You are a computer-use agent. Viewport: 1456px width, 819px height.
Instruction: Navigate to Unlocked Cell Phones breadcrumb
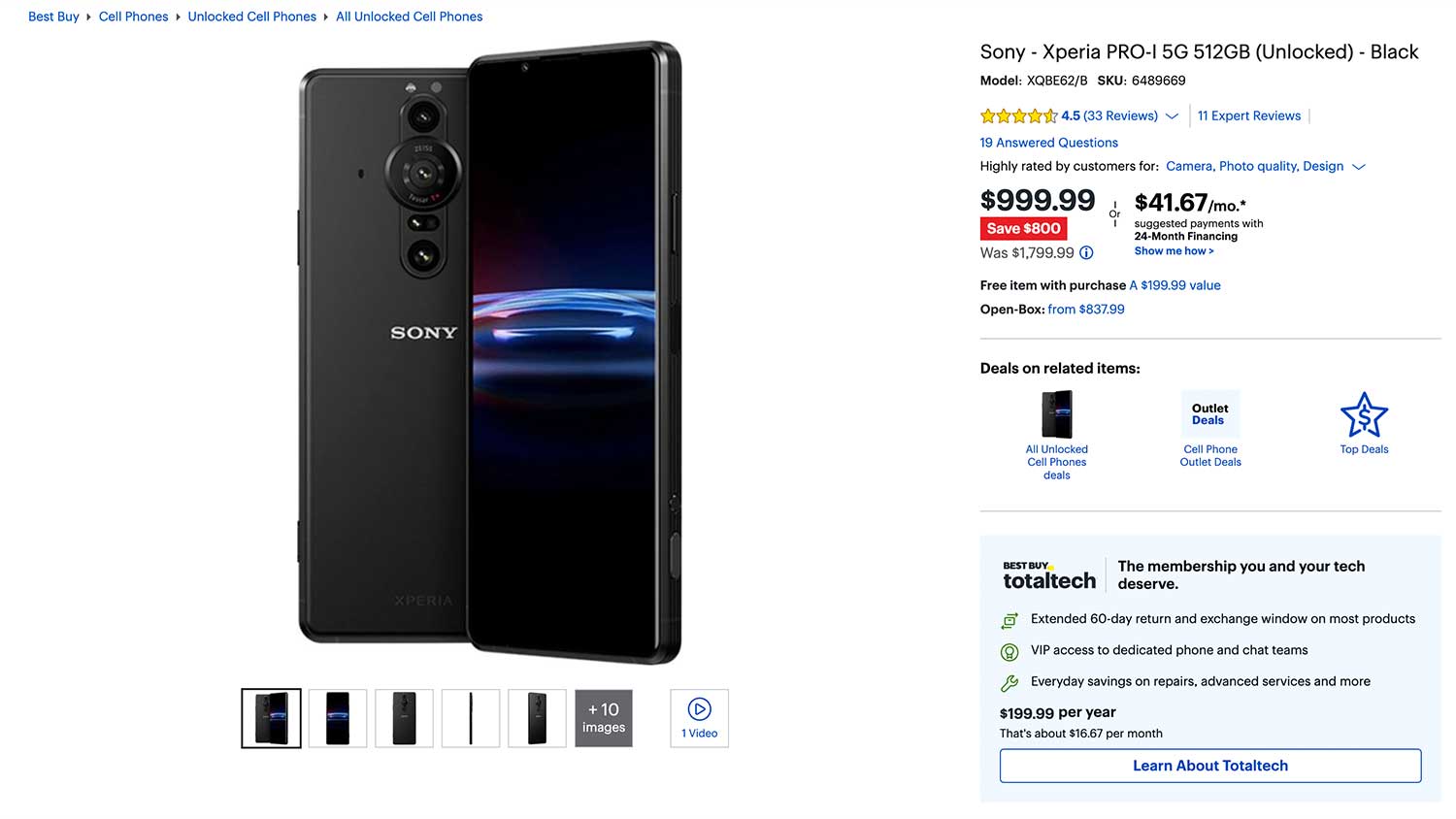pos(251,16)
